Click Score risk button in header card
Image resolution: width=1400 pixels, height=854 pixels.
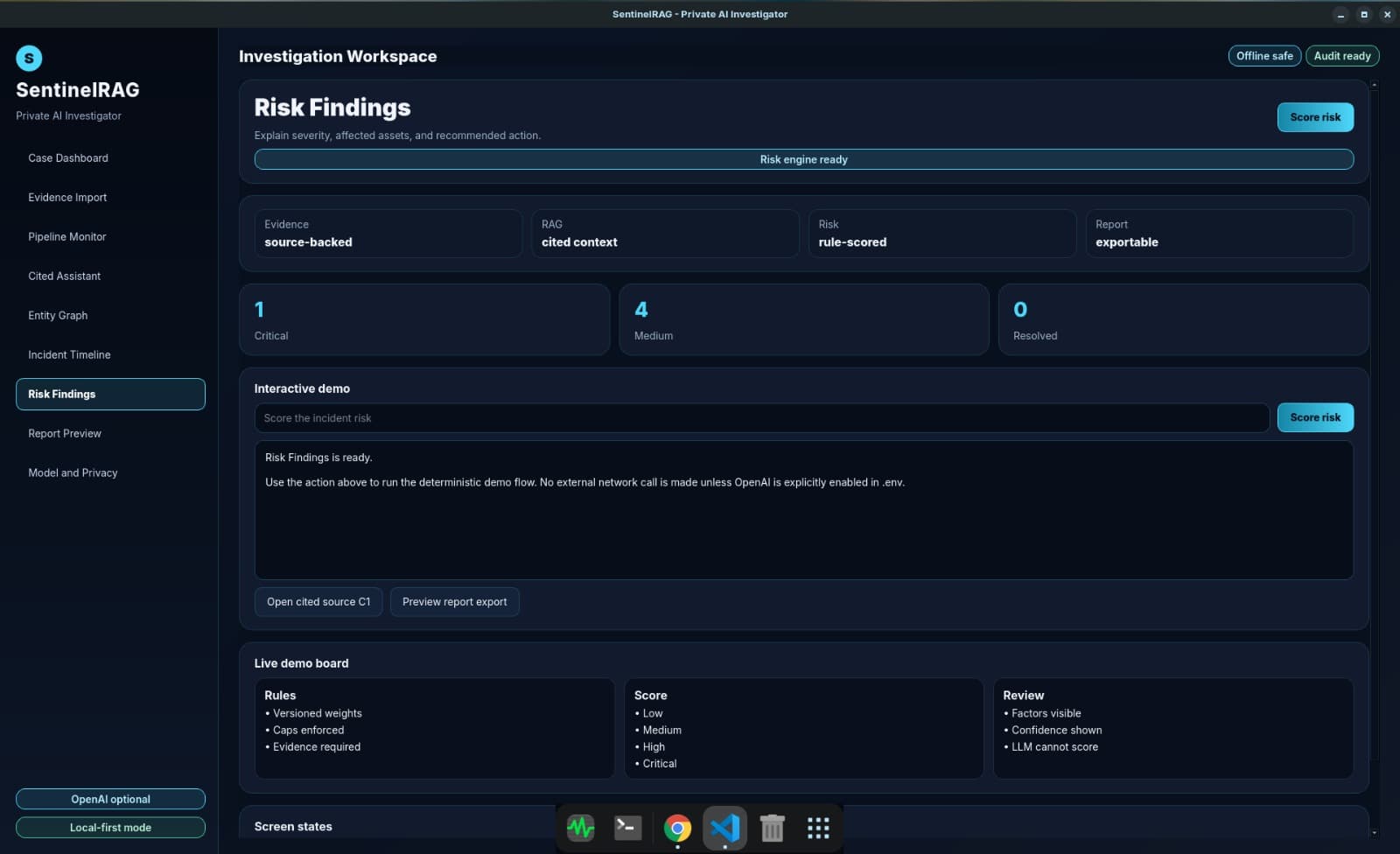coord(1315,117)
